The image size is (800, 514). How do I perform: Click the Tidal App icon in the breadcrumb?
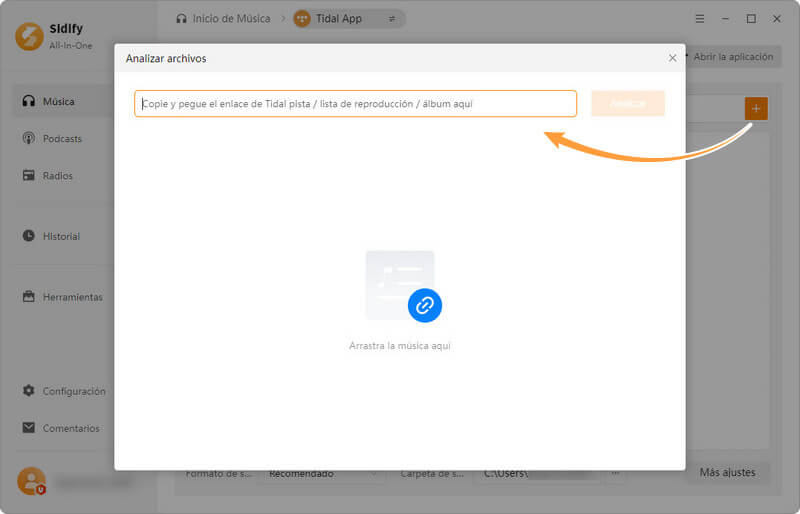pyautogui.click(x=302, y=19)
